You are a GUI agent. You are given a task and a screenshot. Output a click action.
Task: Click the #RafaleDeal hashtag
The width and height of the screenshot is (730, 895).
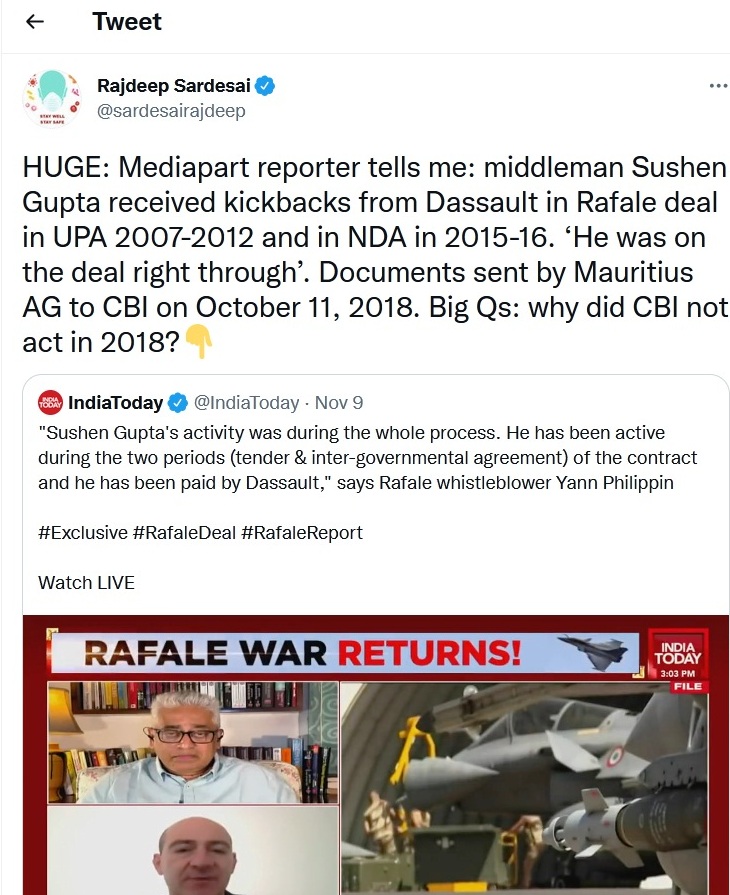click(x=184, y=532)
